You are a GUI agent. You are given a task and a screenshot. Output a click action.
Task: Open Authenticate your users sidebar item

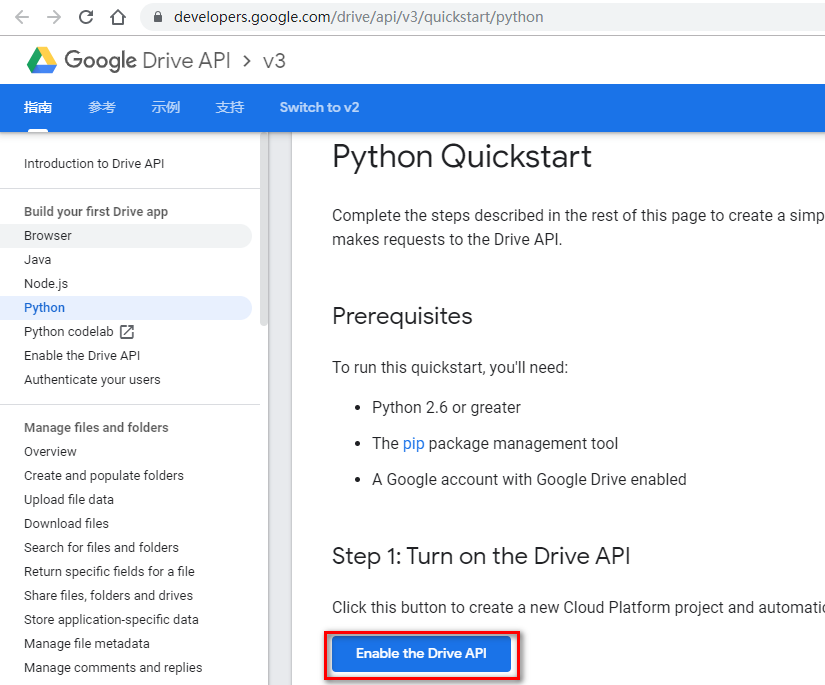[x=92, y=380]
